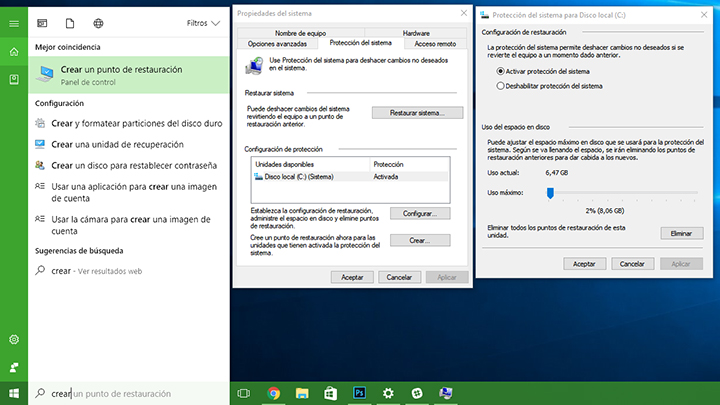Screen dimensions: 720x405
Task: Select 'Deshabilitar protección del sistema' radio button
Action: point(501,86)
